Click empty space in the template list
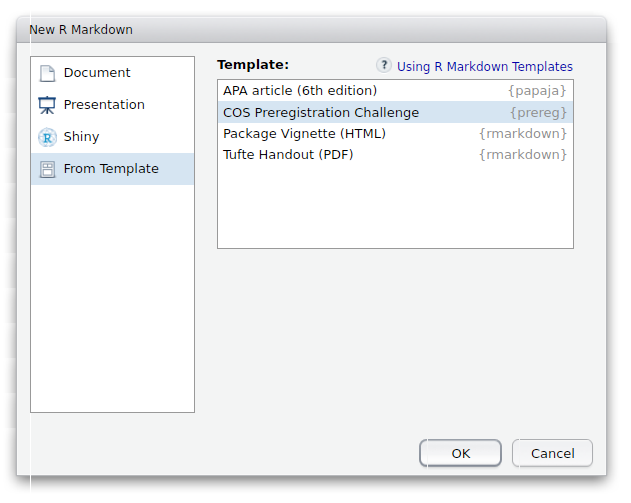The image size is (631, 503). [x=395, y=207]
